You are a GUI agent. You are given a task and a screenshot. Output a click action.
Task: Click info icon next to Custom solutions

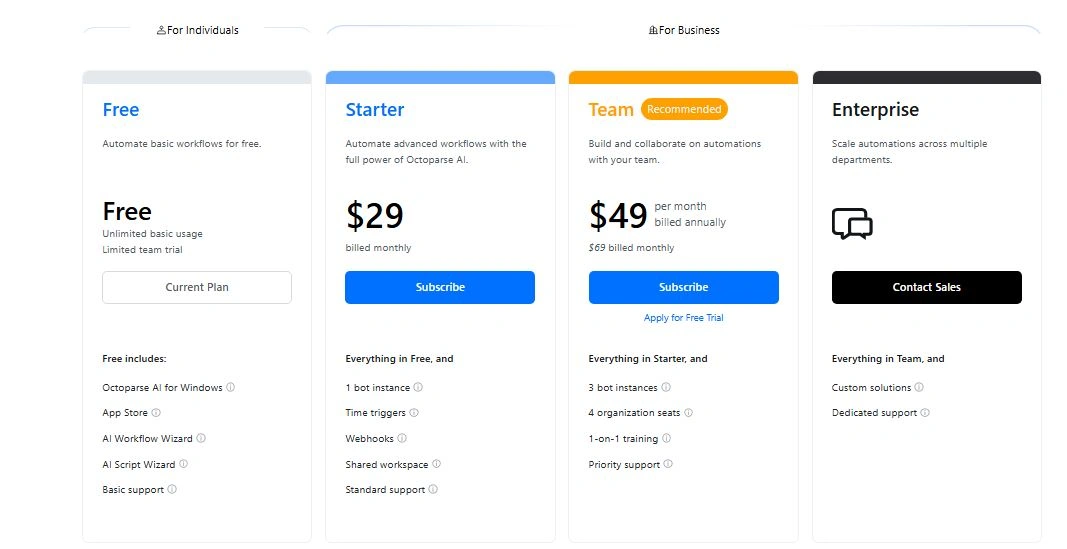pyautogui.click(x=919, y=387)
